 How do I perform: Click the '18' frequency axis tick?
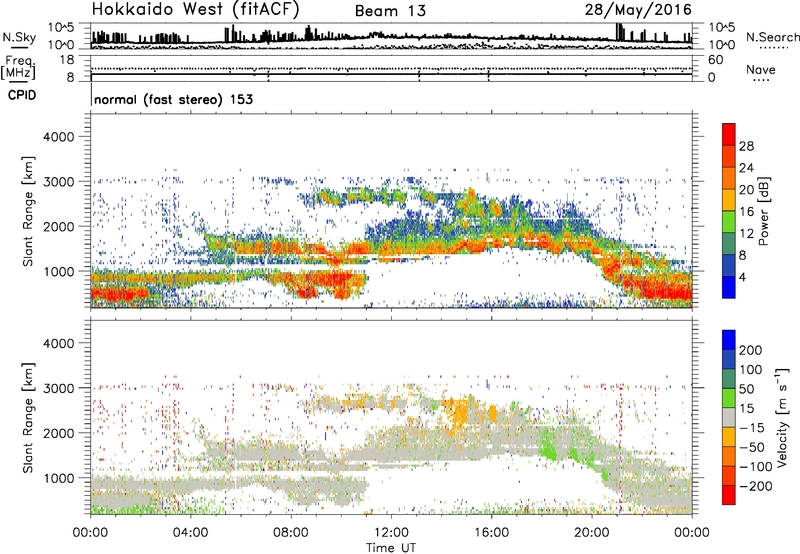67,60
